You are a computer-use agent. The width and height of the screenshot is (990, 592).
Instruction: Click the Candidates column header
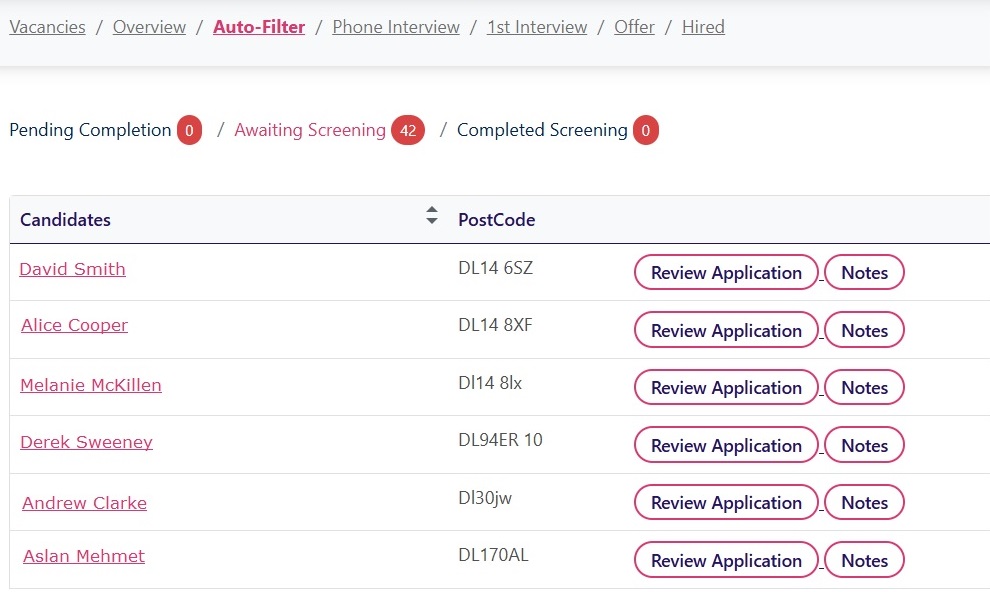[65, 219]
